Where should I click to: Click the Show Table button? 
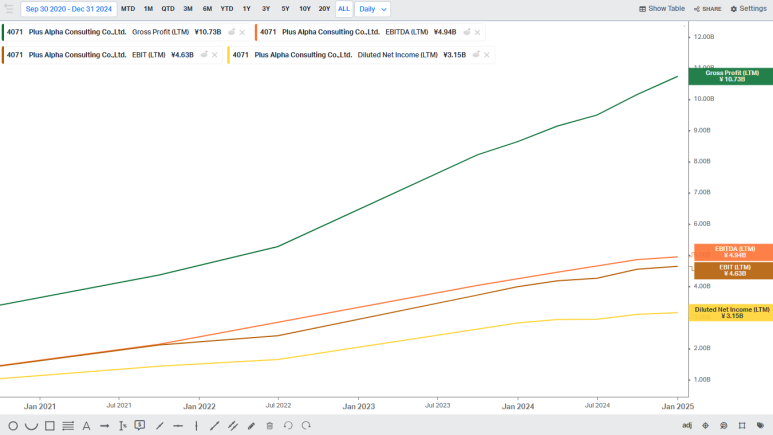[662, 9]
